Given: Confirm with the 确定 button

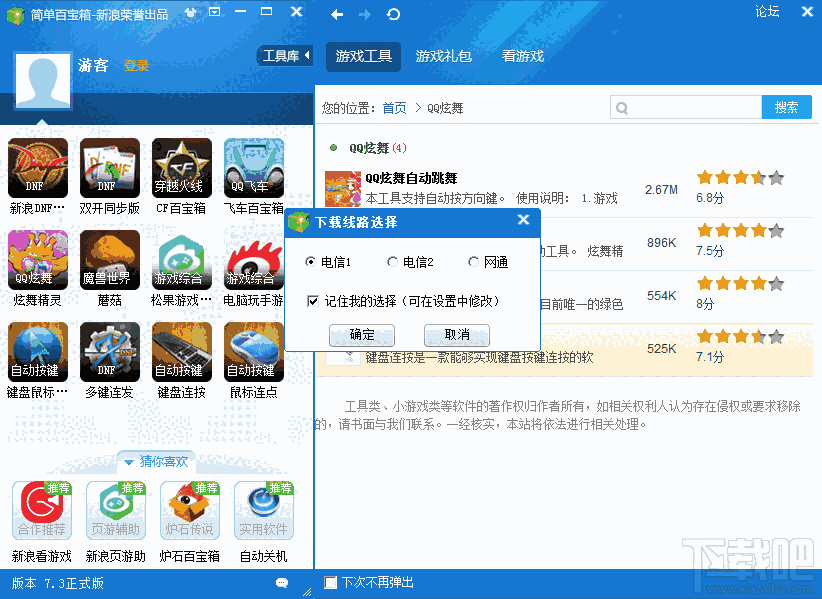Looking at the screenshot, I should point(362,335).
